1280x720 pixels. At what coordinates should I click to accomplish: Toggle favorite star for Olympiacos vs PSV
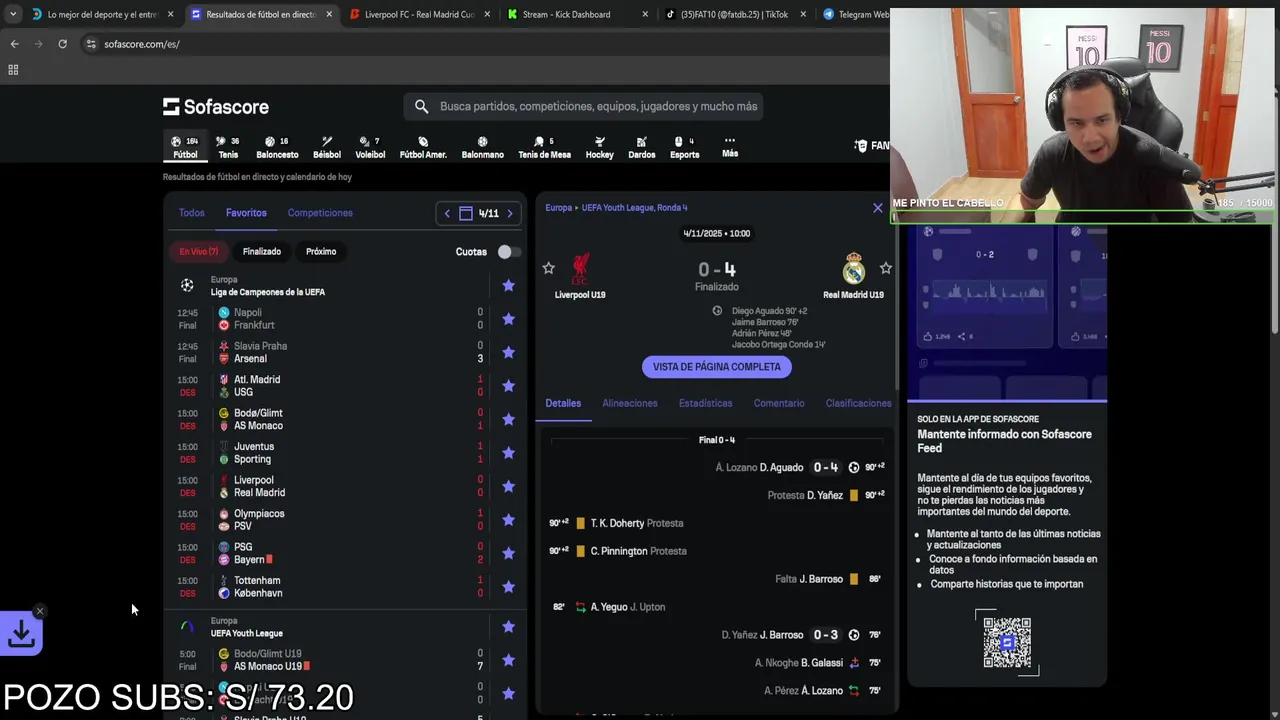click(508, 520)
